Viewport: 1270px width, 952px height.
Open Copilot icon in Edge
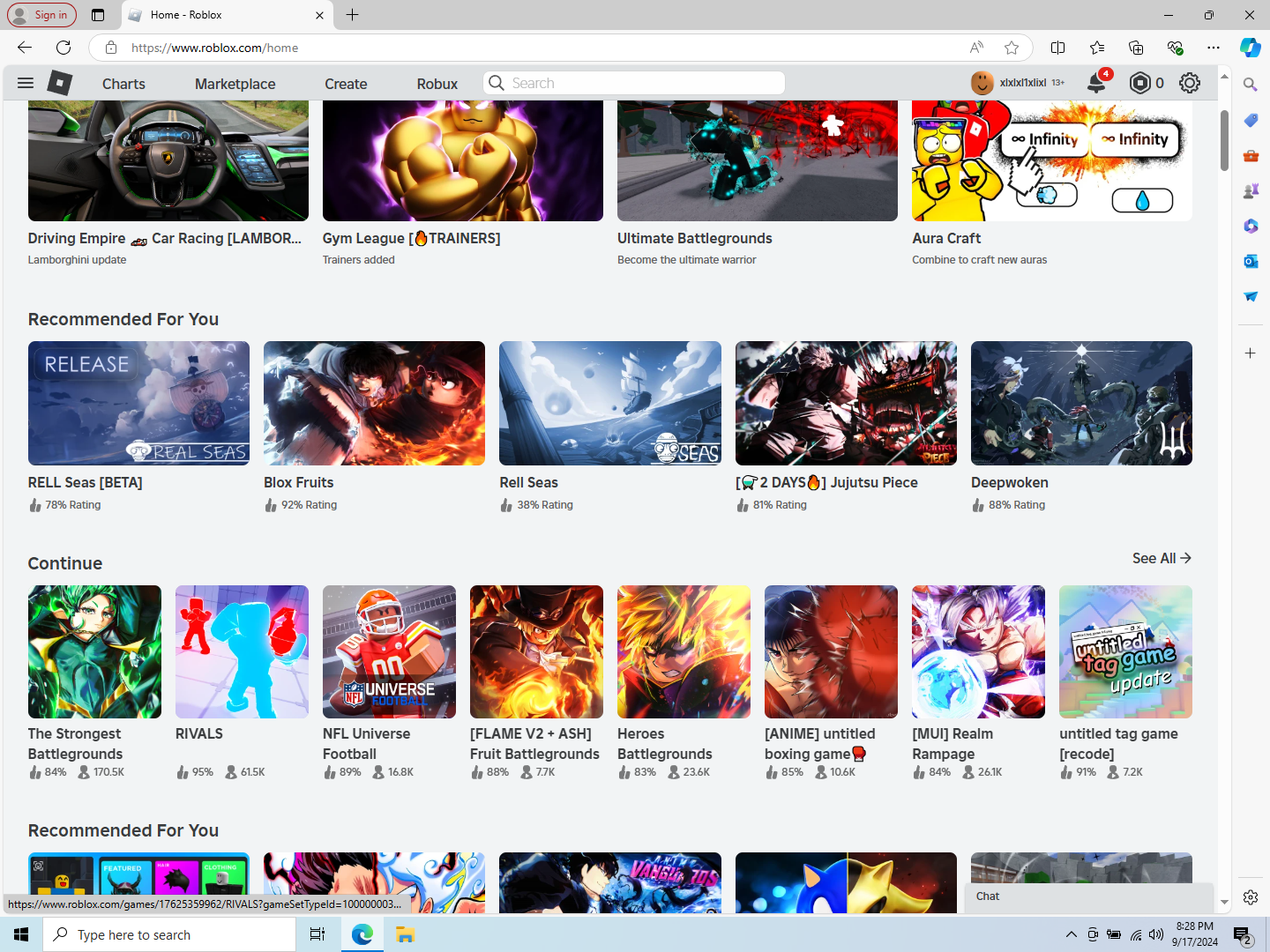tap(1251, 48)
